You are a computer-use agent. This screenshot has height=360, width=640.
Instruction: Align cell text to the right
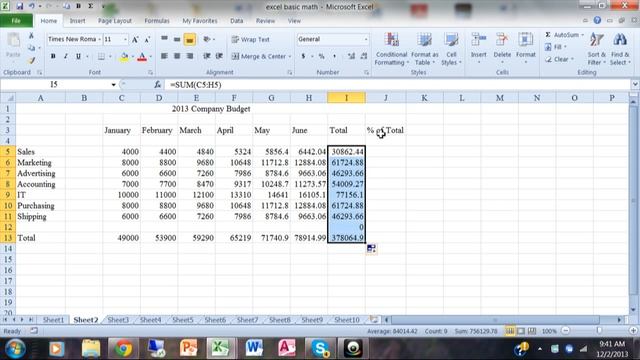(189, 56)
